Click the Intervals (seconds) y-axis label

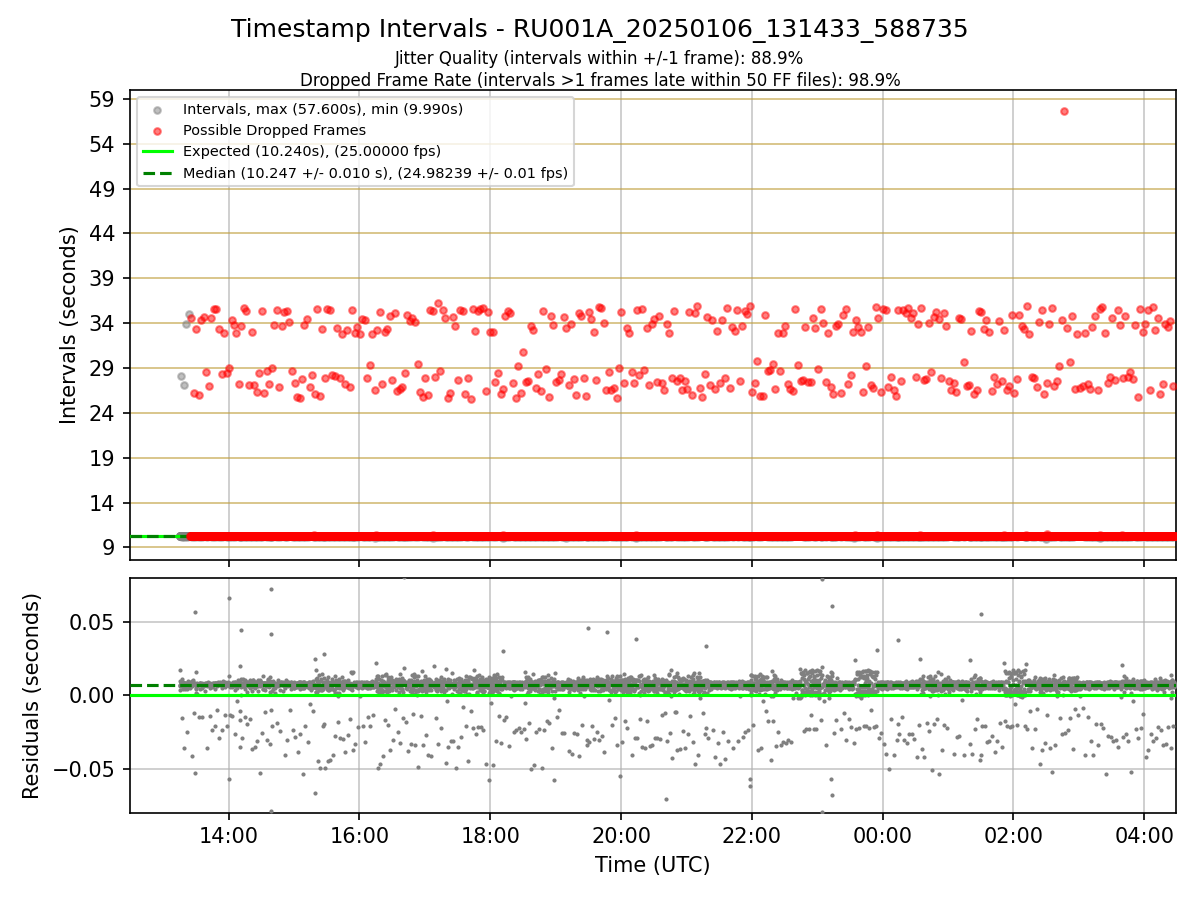point(68,324)
